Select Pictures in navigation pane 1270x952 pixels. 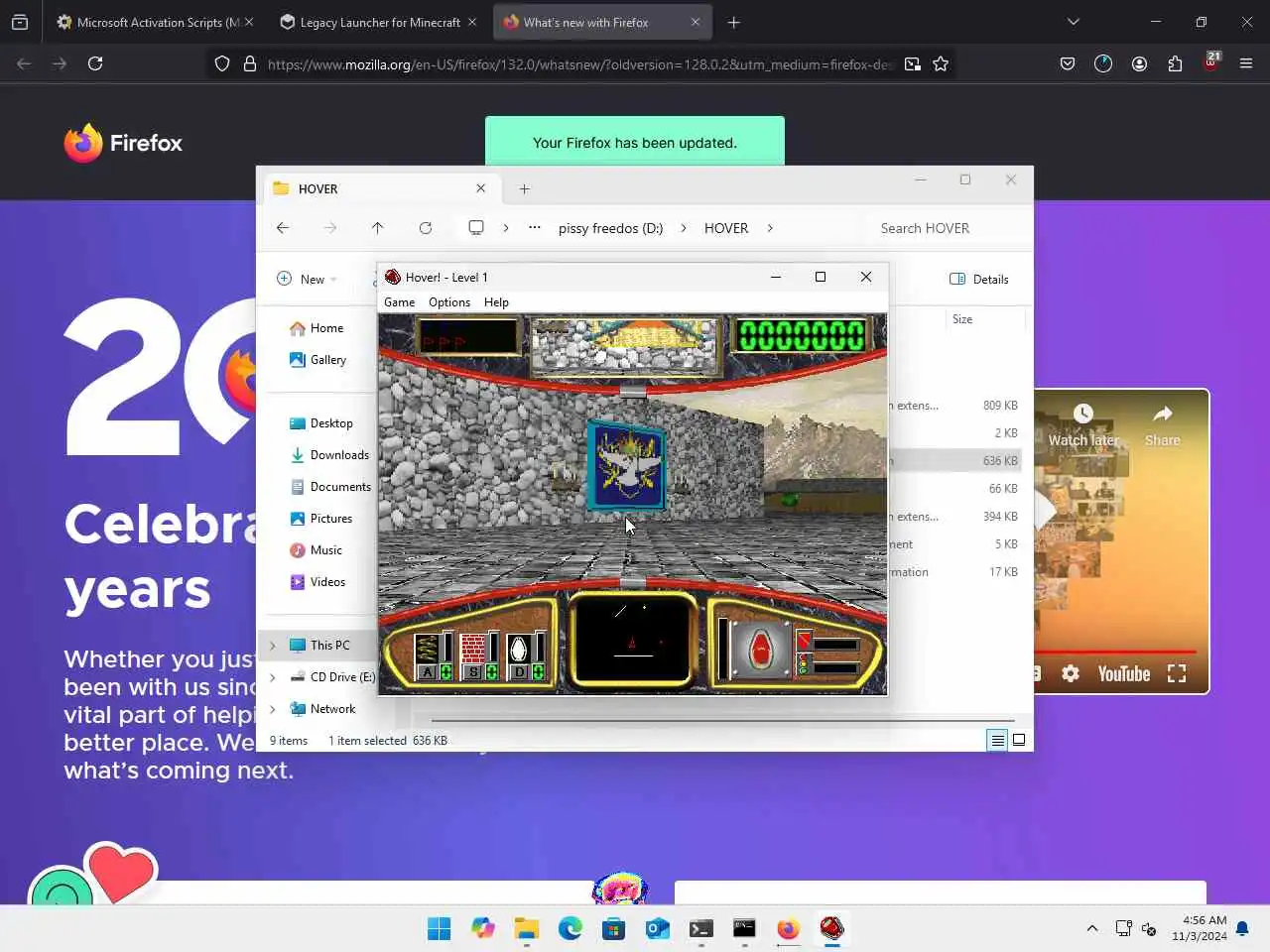point(320,519)
